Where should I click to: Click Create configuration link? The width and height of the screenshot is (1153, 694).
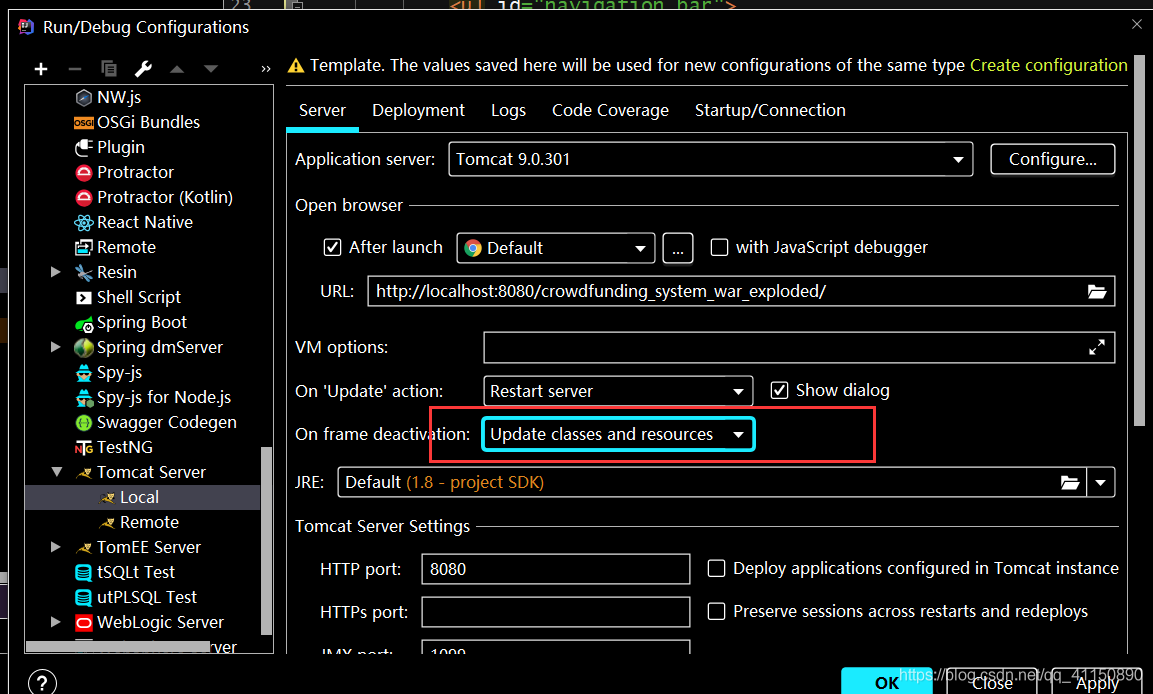[1049, 65]
